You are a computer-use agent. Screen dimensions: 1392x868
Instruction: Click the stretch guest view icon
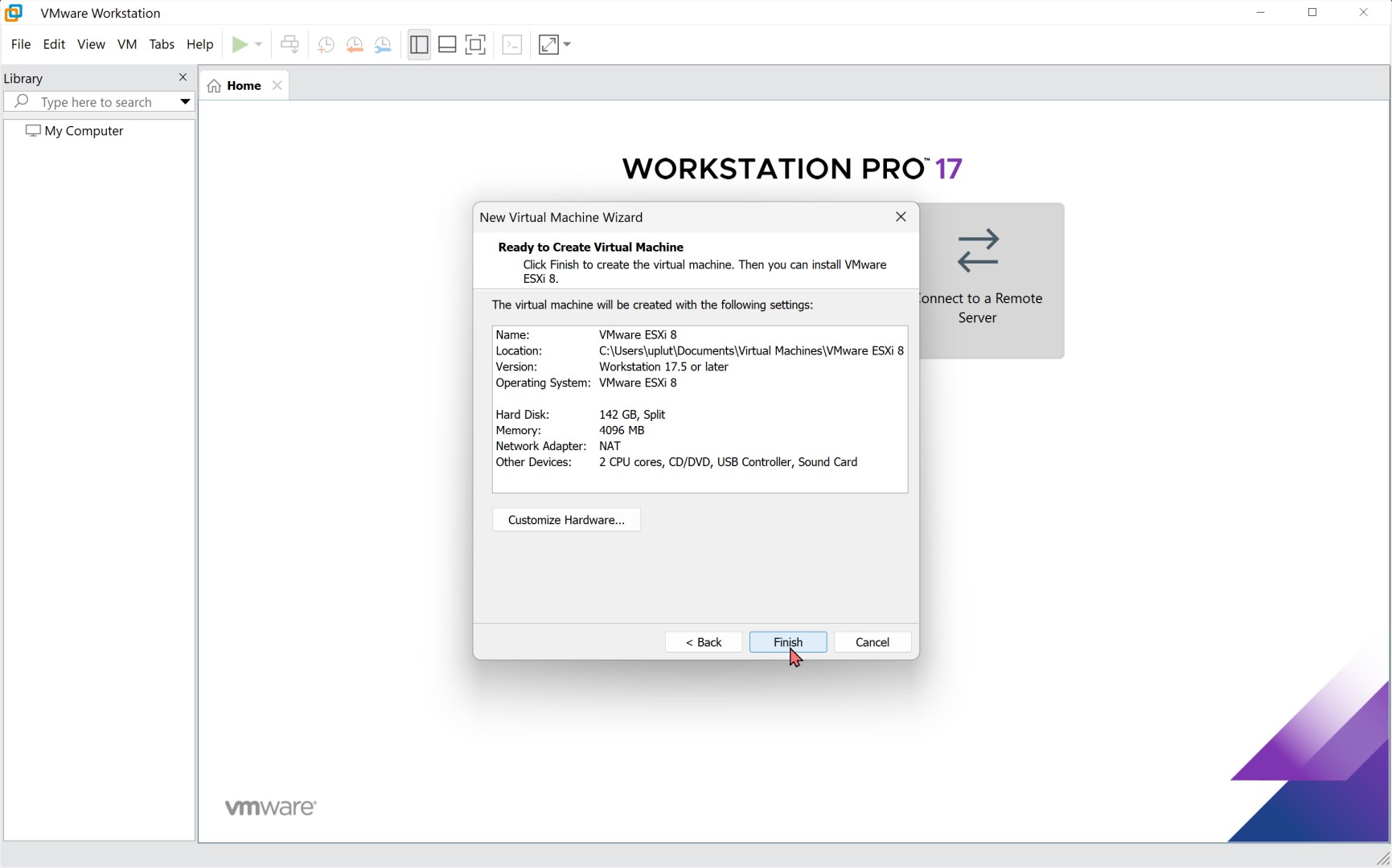pyautogui.click(x=548, y=45)
